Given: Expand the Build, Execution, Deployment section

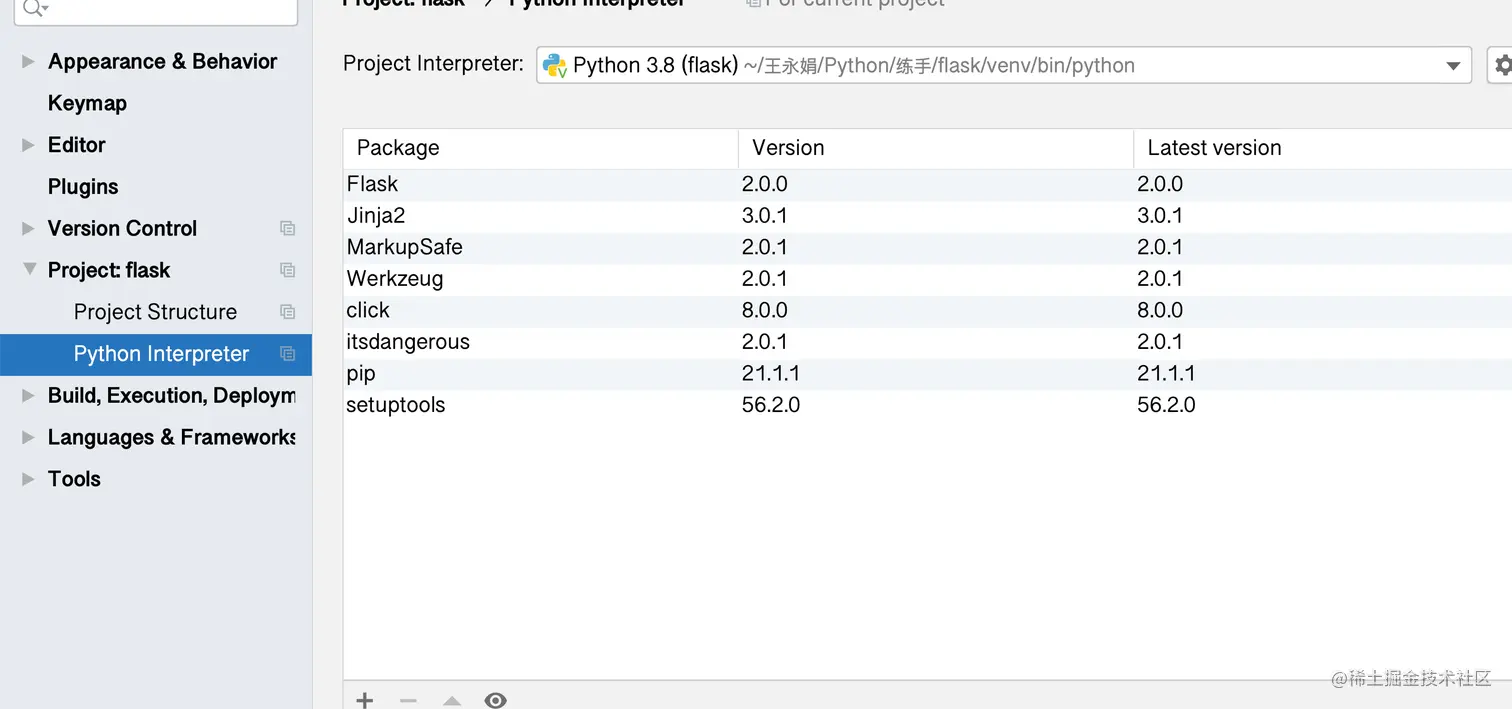Looking at the screenshot, I should point(28,396).
